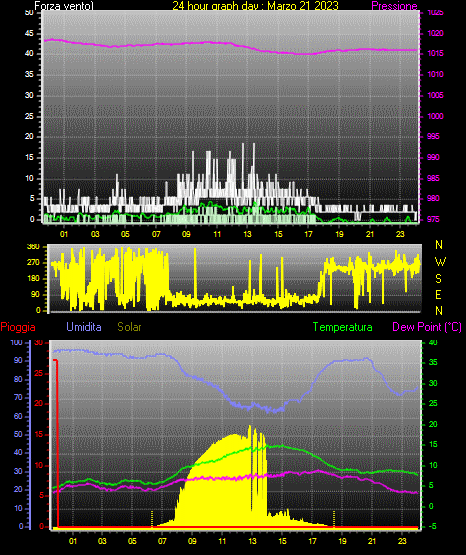
Task: Click the green Temperatura legend label
Action: (342, 327)
